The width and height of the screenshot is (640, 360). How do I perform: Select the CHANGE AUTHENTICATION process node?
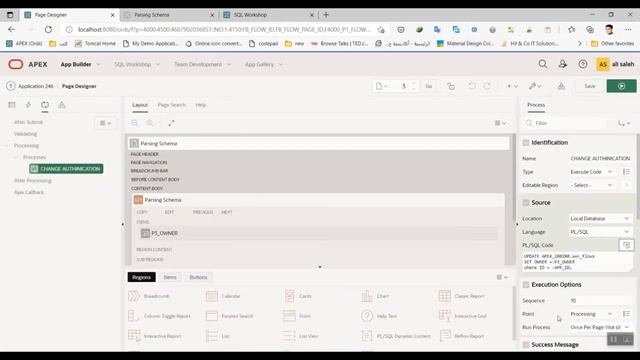66,169
